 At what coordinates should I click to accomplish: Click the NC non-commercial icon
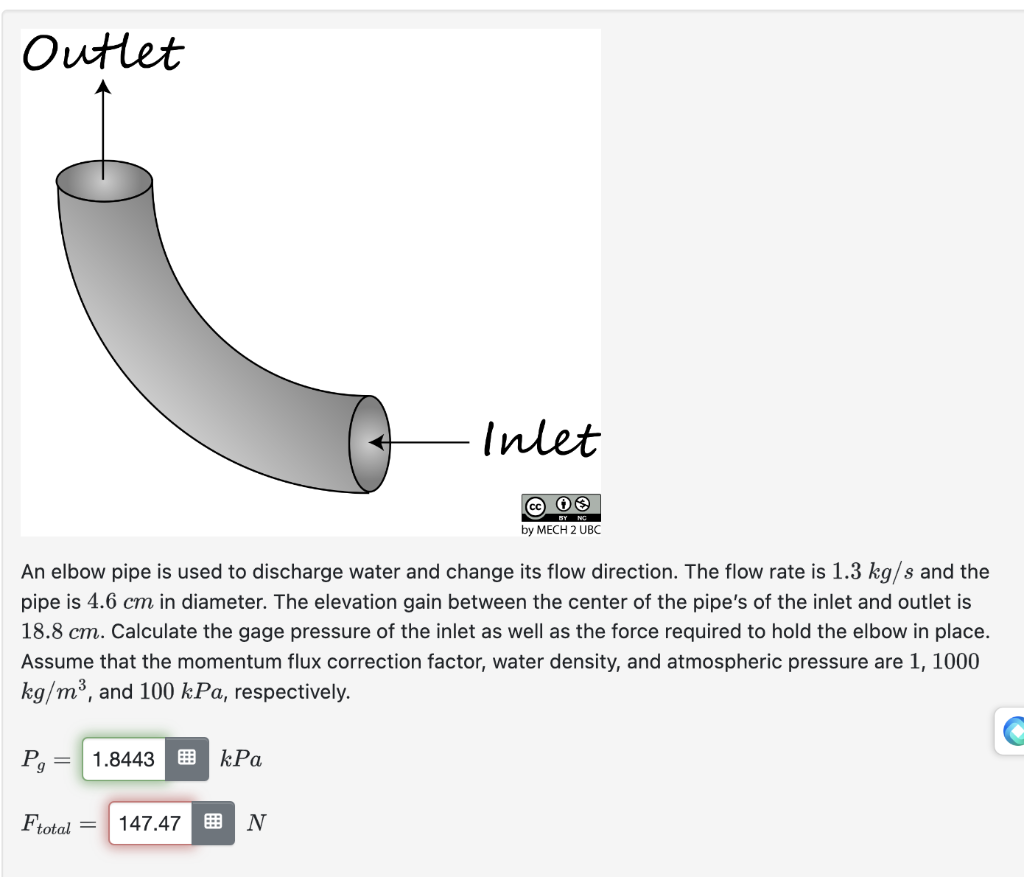(584, 505)
